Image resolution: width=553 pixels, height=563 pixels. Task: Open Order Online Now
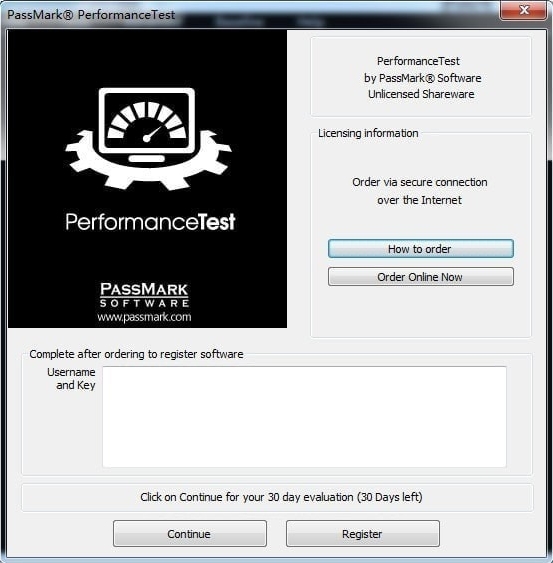(x=420, y=277)
